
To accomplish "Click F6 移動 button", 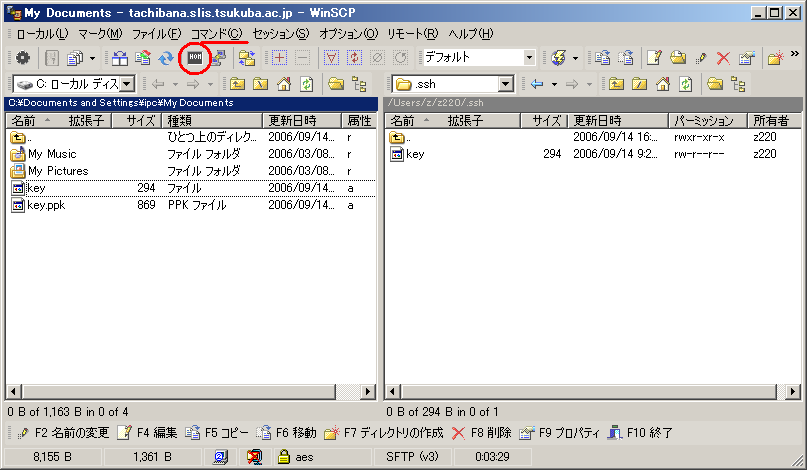I will point(286,433).
